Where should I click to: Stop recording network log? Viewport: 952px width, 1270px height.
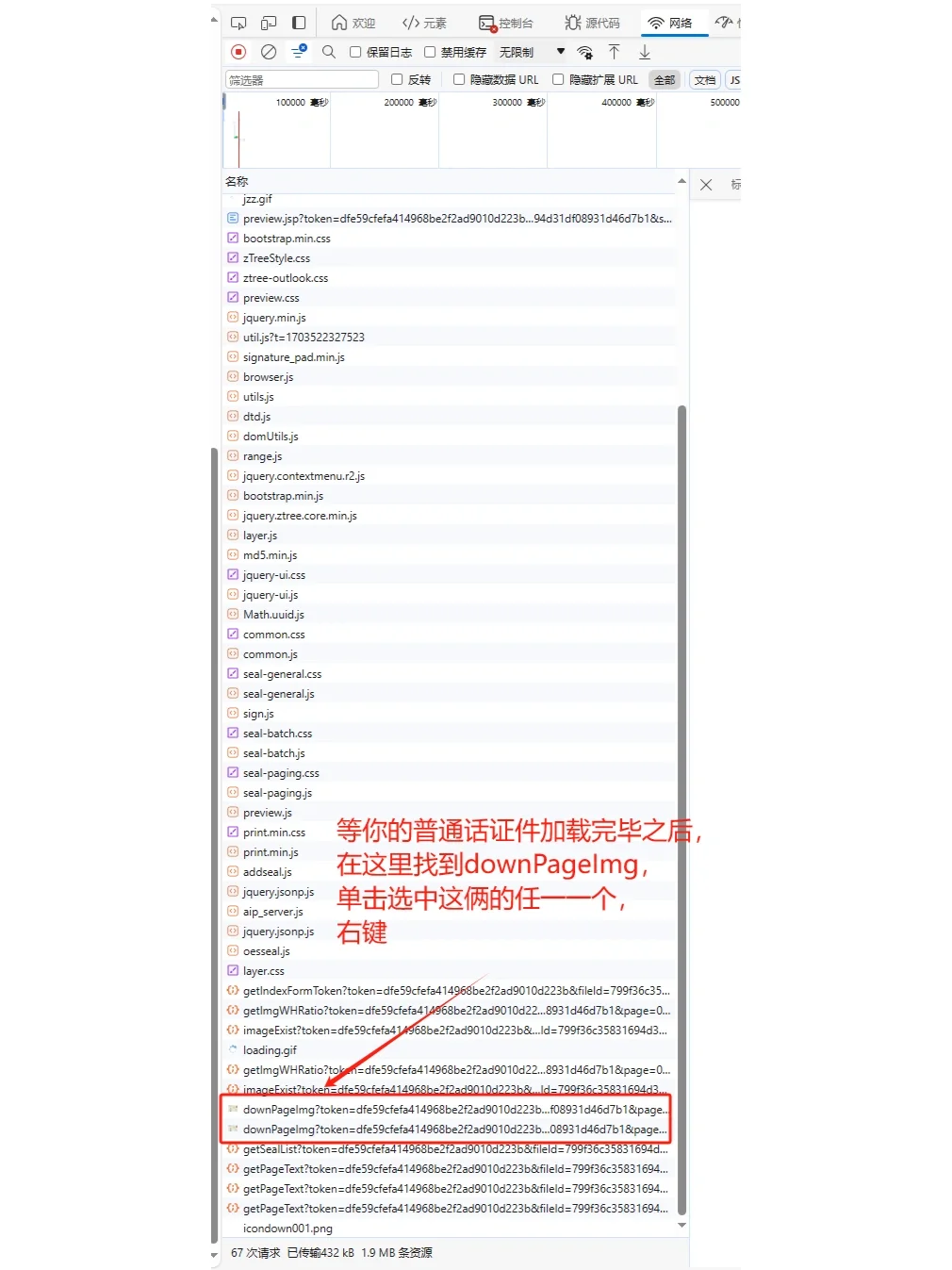(238, 52)
